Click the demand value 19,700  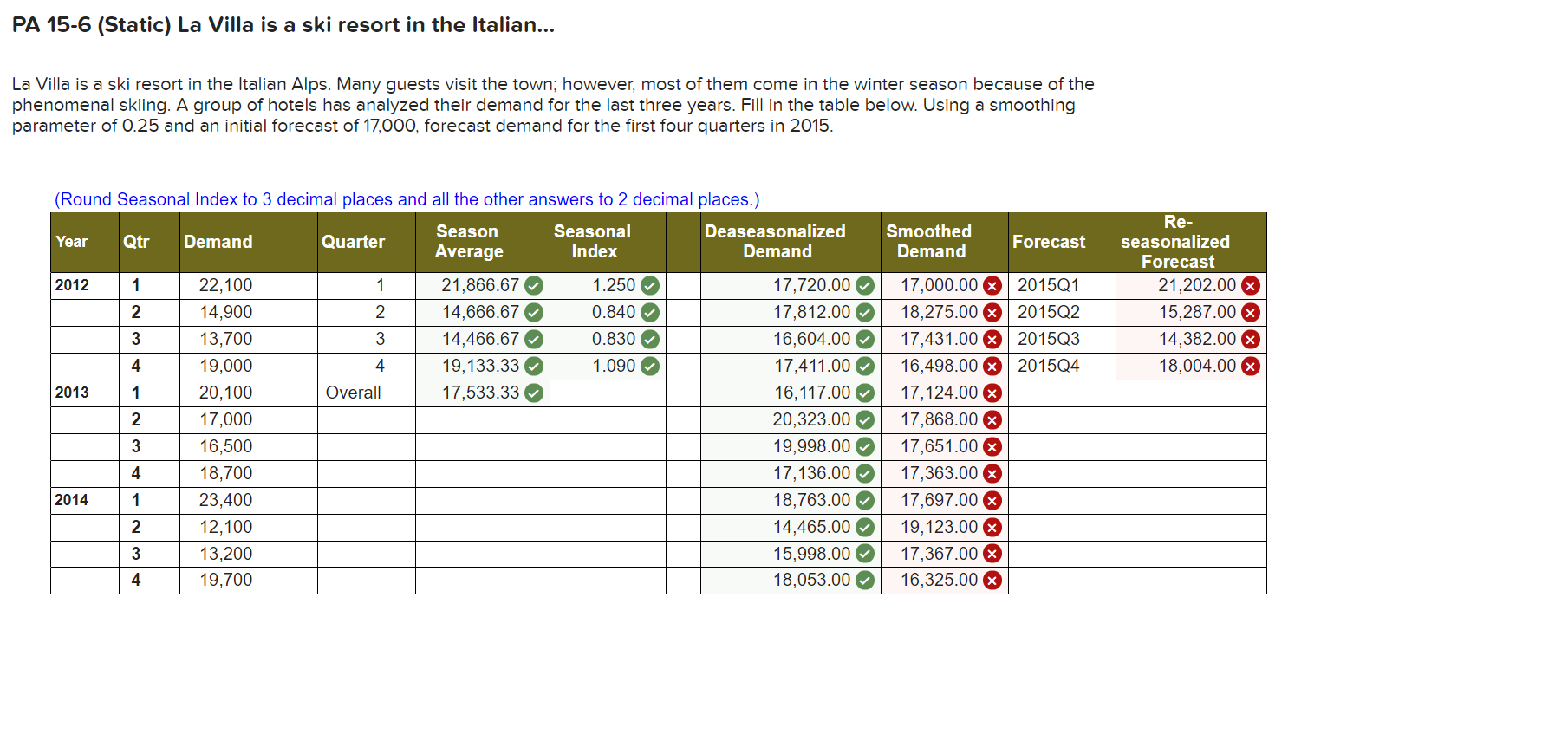click(225, 580)
